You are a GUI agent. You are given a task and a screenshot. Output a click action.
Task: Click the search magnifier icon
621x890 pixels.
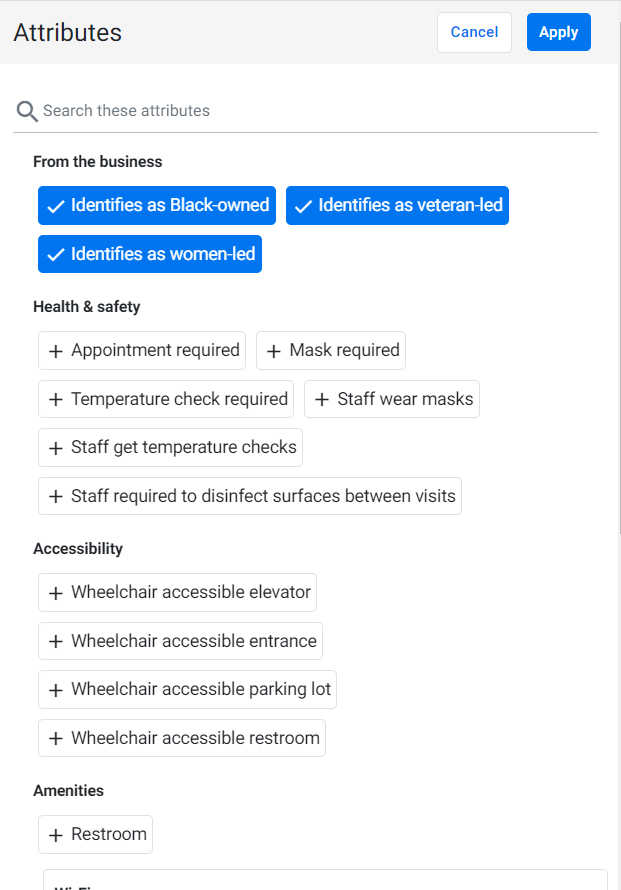coord(27,111)
